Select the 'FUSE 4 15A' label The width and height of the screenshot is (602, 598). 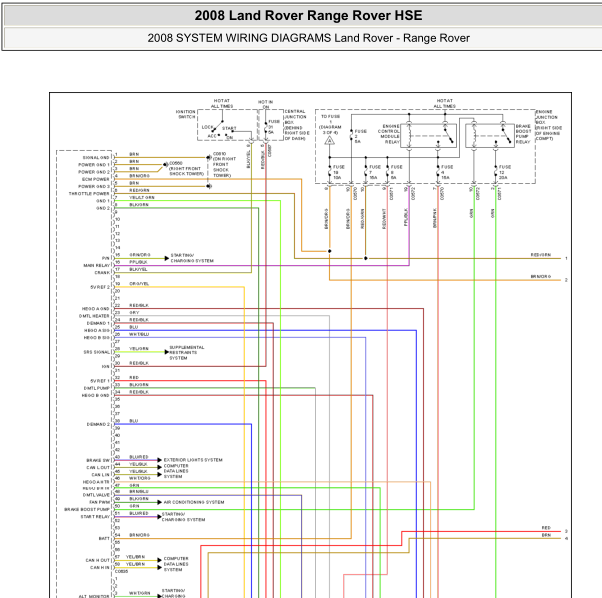(447, 172)
